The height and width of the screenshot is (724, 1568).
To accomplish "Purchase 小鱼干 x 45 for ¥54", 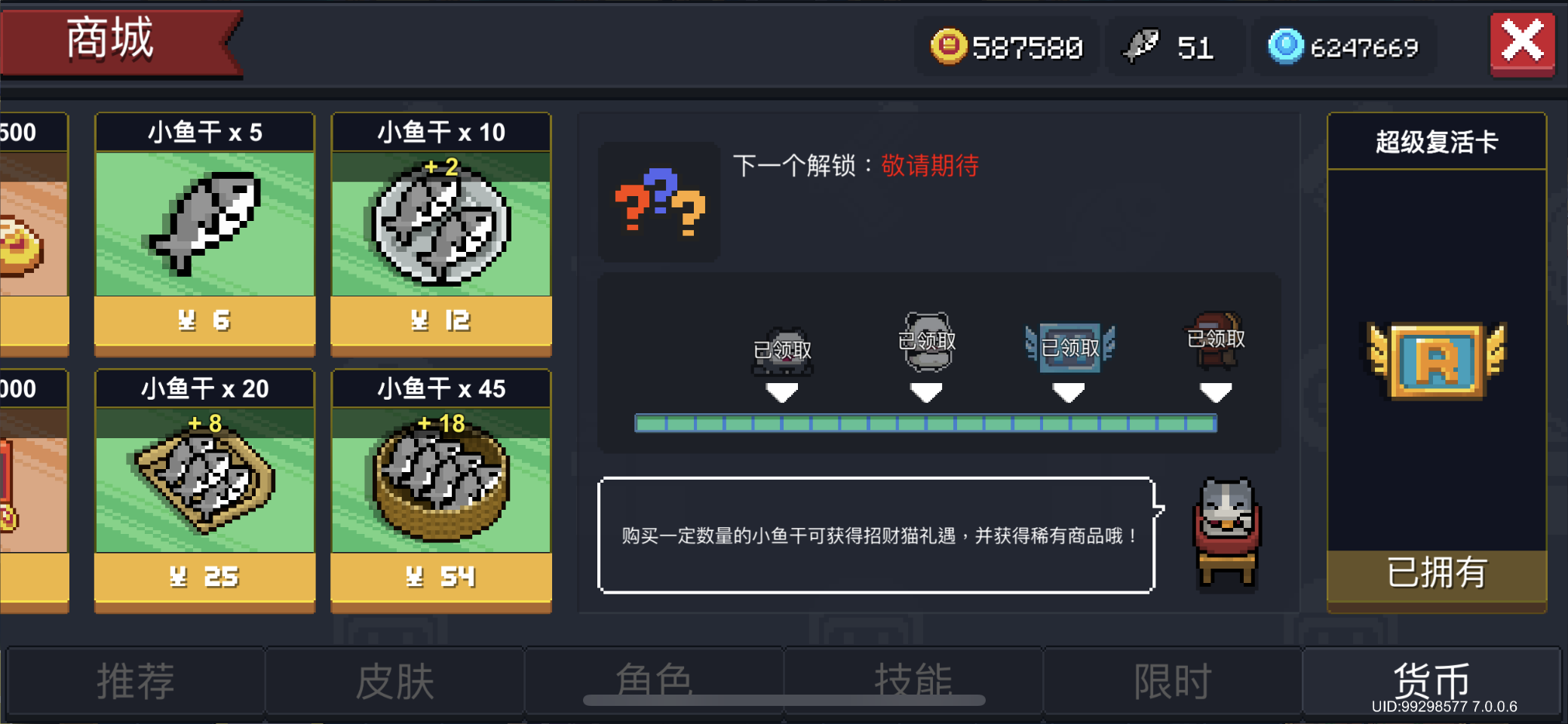I will pyautogui.click(x=441, y=491).
